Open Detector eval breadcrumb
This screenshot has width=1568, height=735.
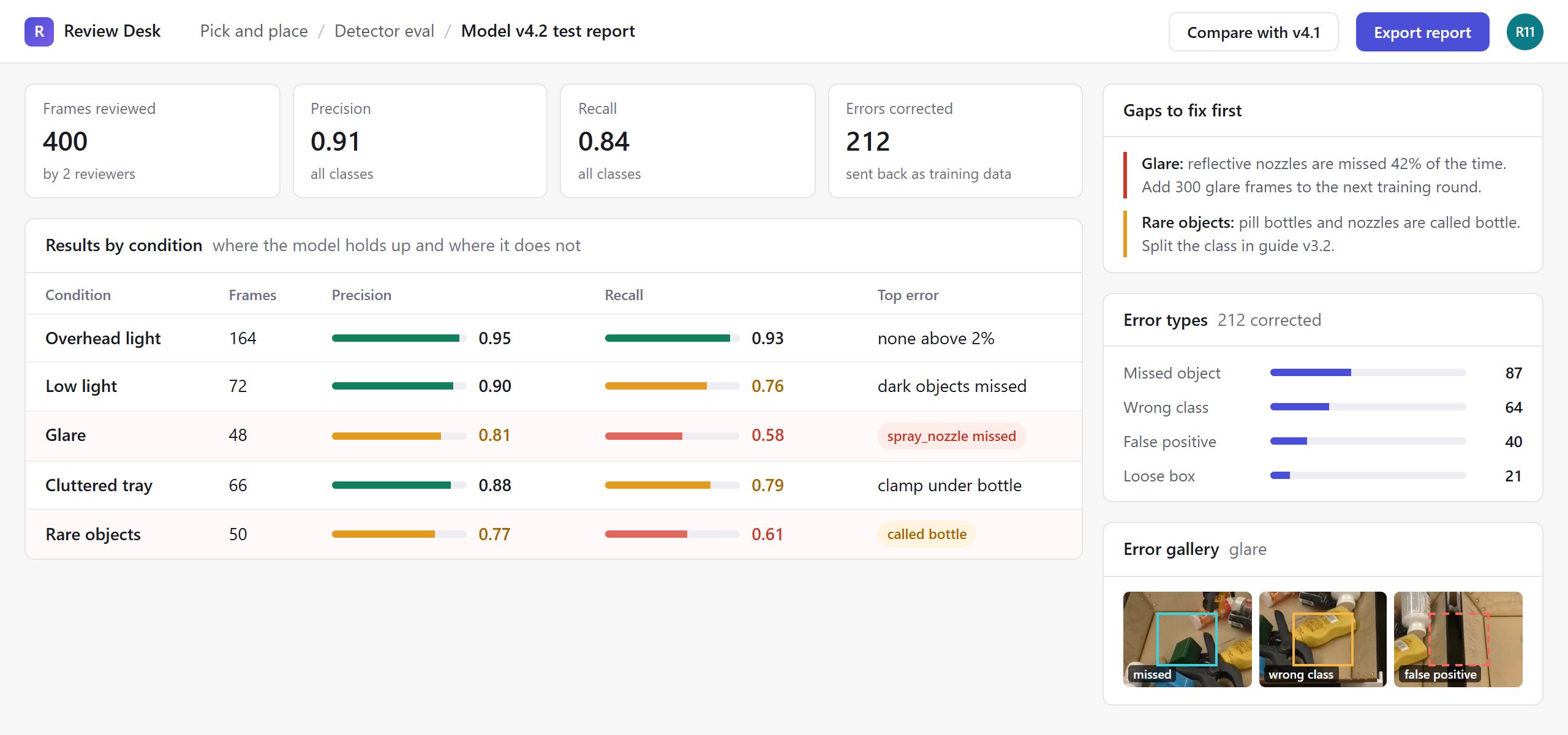click(384, 31)
